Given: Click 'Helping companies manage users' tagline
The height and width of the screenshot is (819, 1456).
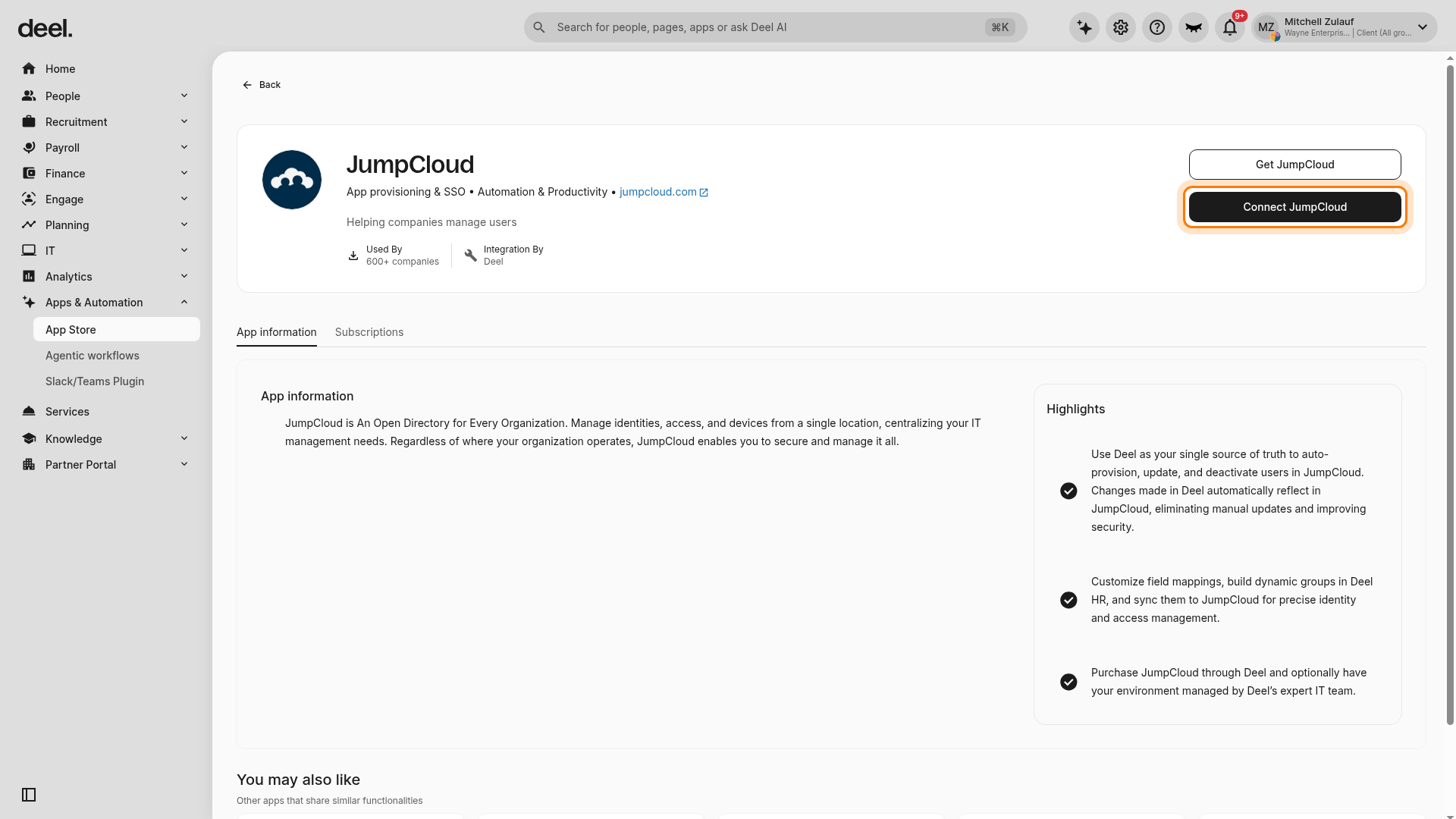Looking at the screenshot, I should coord(431,223).
